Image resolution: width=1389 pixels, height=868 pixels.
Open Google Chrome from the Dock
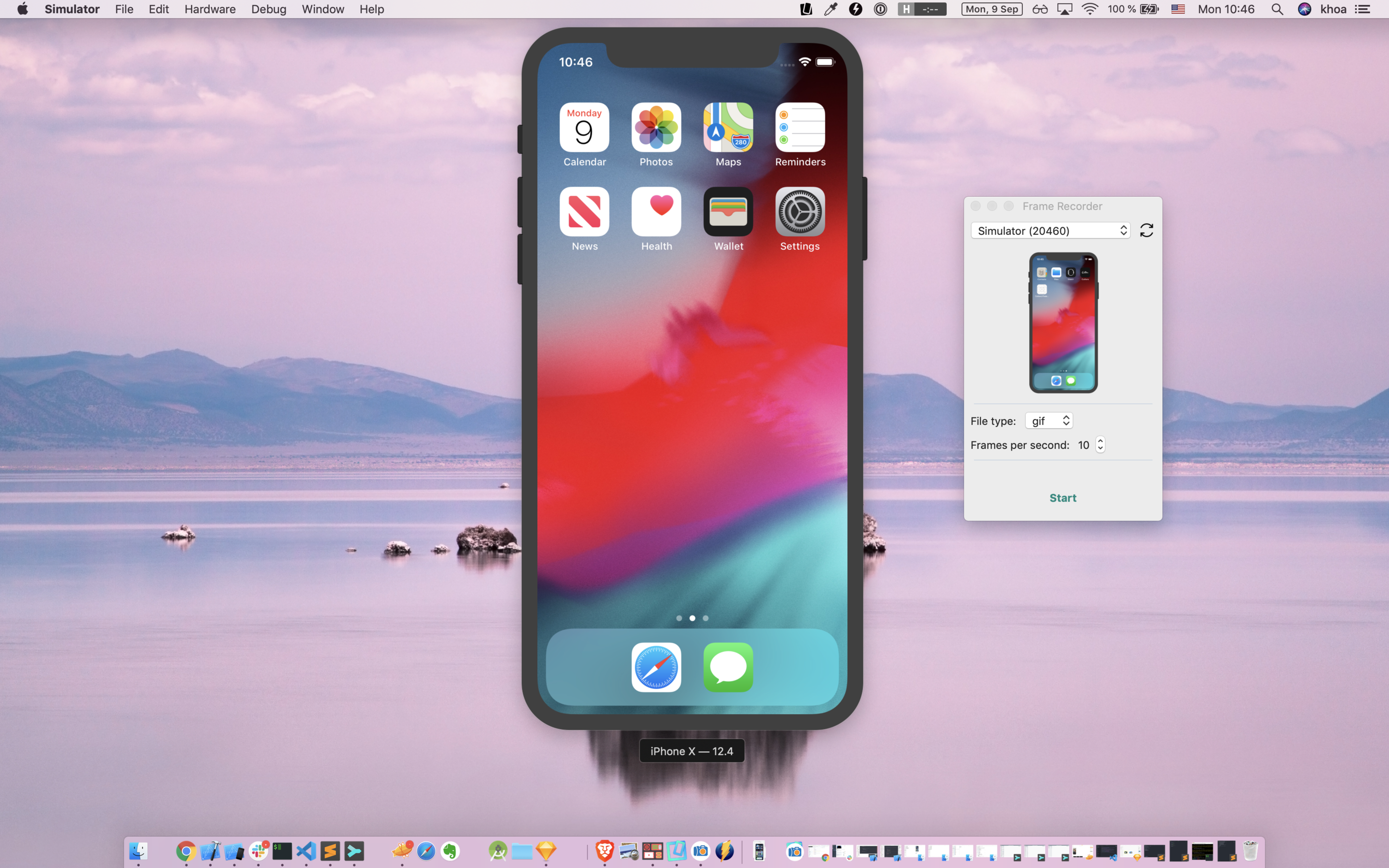(x=186, y=851)
